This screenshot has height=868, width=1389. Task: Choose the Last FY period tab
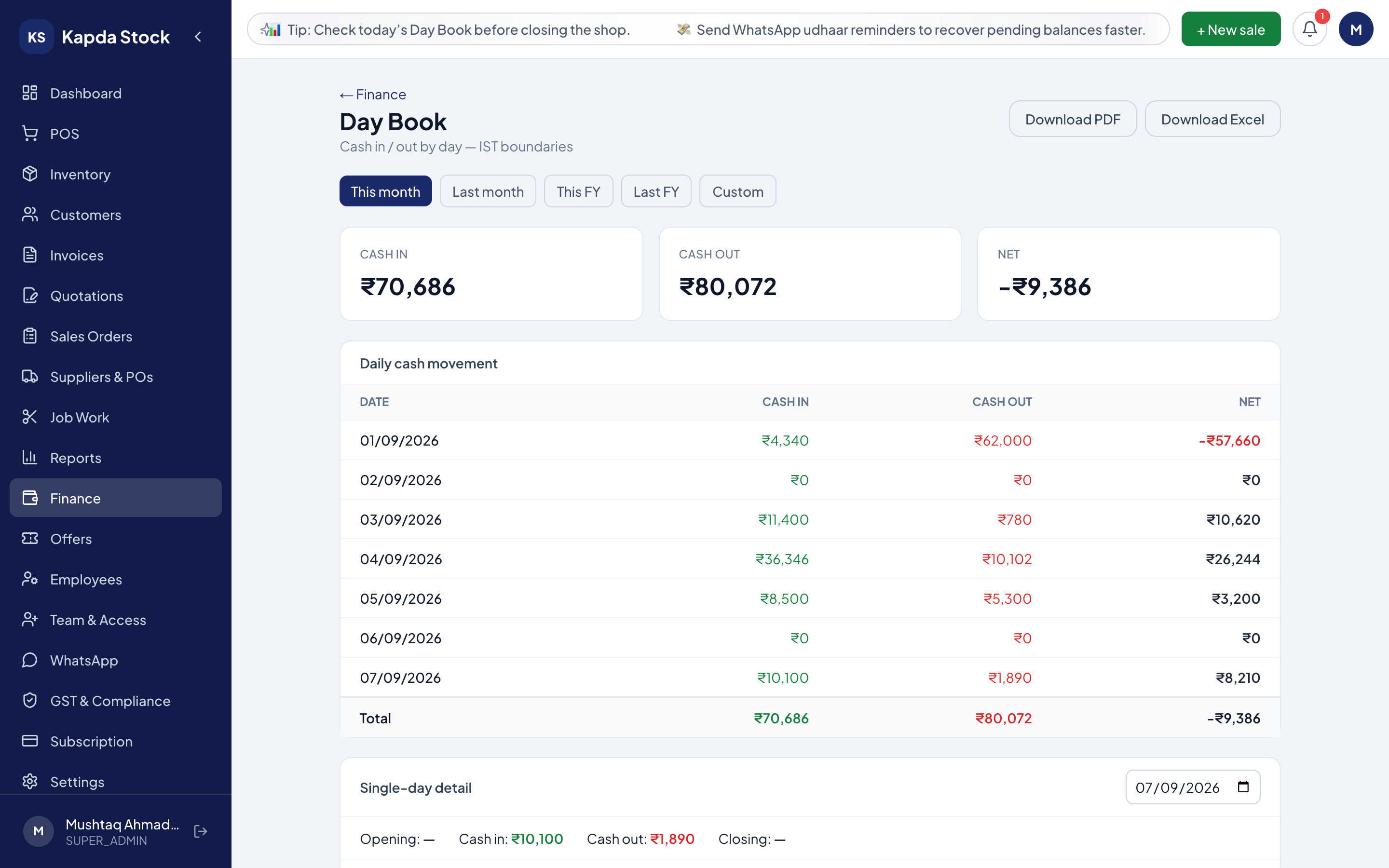(x=656, y=191)
